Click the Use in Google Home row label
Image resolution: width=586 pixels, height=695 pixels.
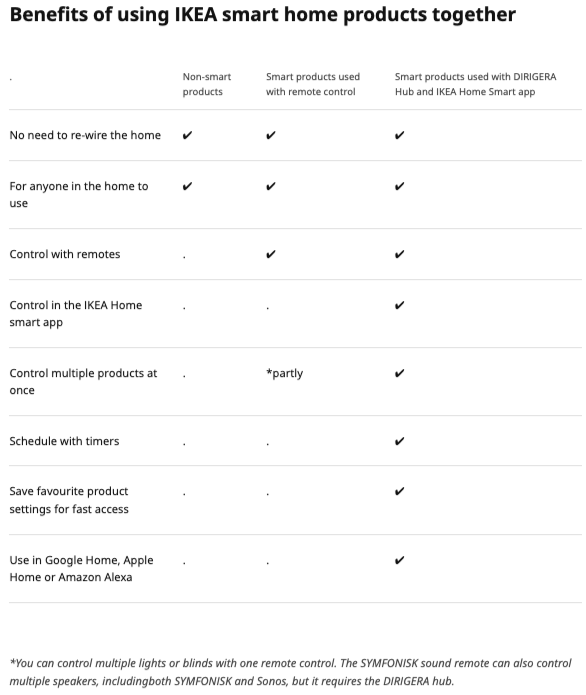pos(82,569)
